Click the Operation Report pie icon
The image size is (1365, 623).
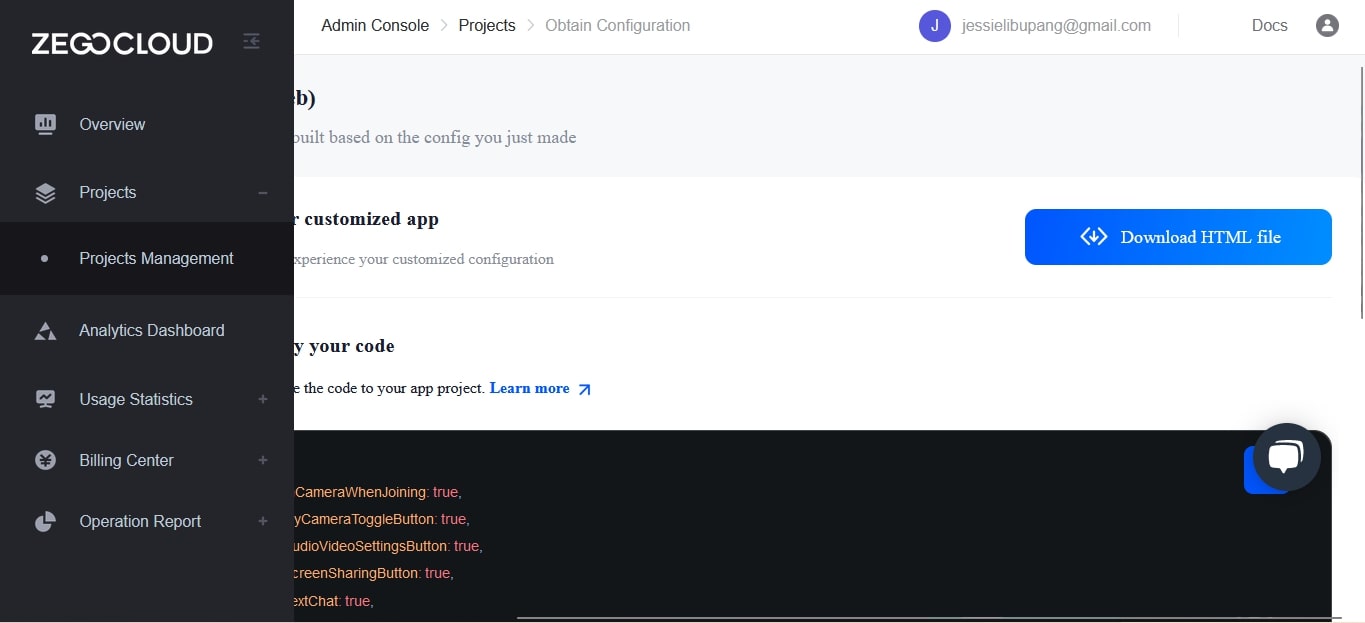point(45,522)
